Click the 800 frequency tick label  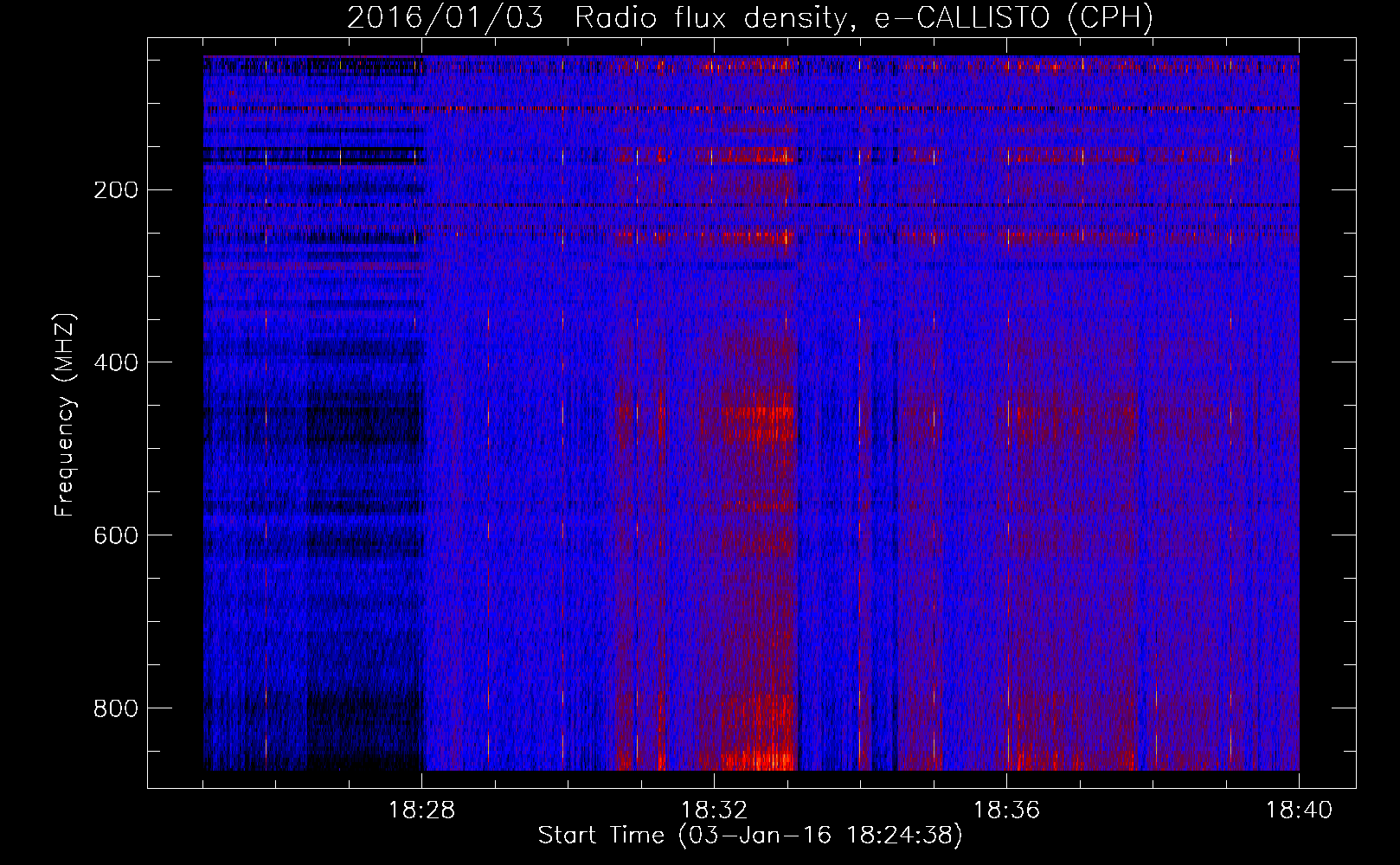115,708
